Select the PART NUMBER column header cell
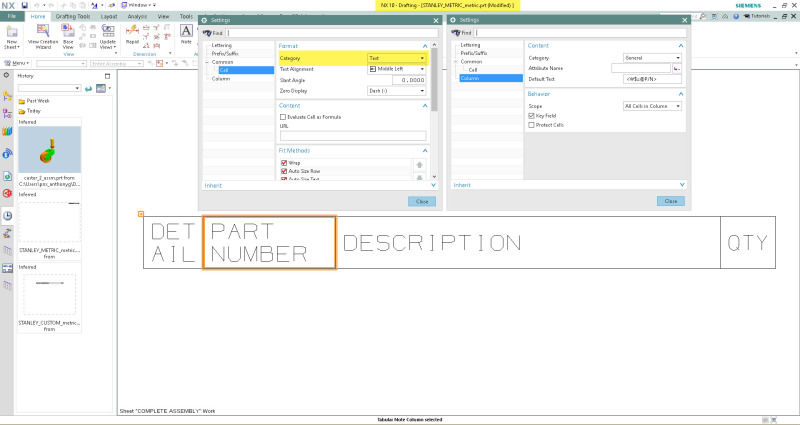The width and height of the screenshot is (800, 425). [x=269, y=242]
